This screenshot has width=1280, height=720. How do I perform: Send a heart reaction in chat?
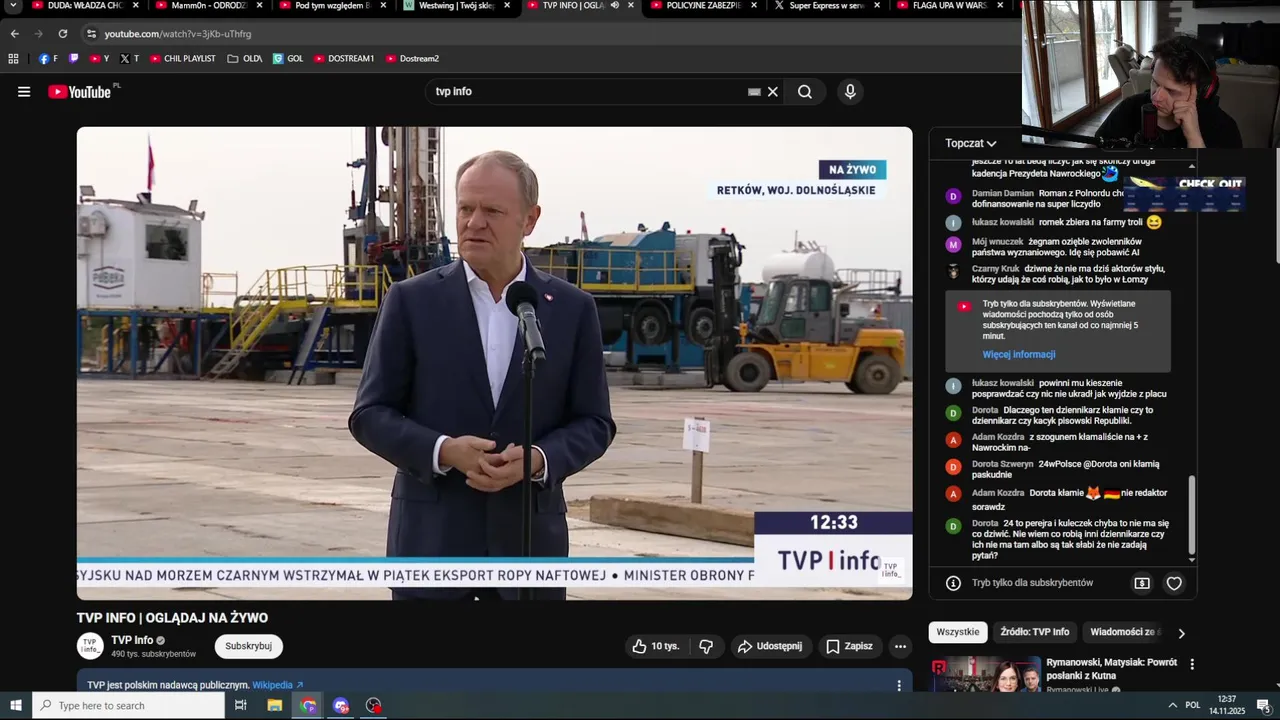pyautogui.click(x=1174, y=583)
